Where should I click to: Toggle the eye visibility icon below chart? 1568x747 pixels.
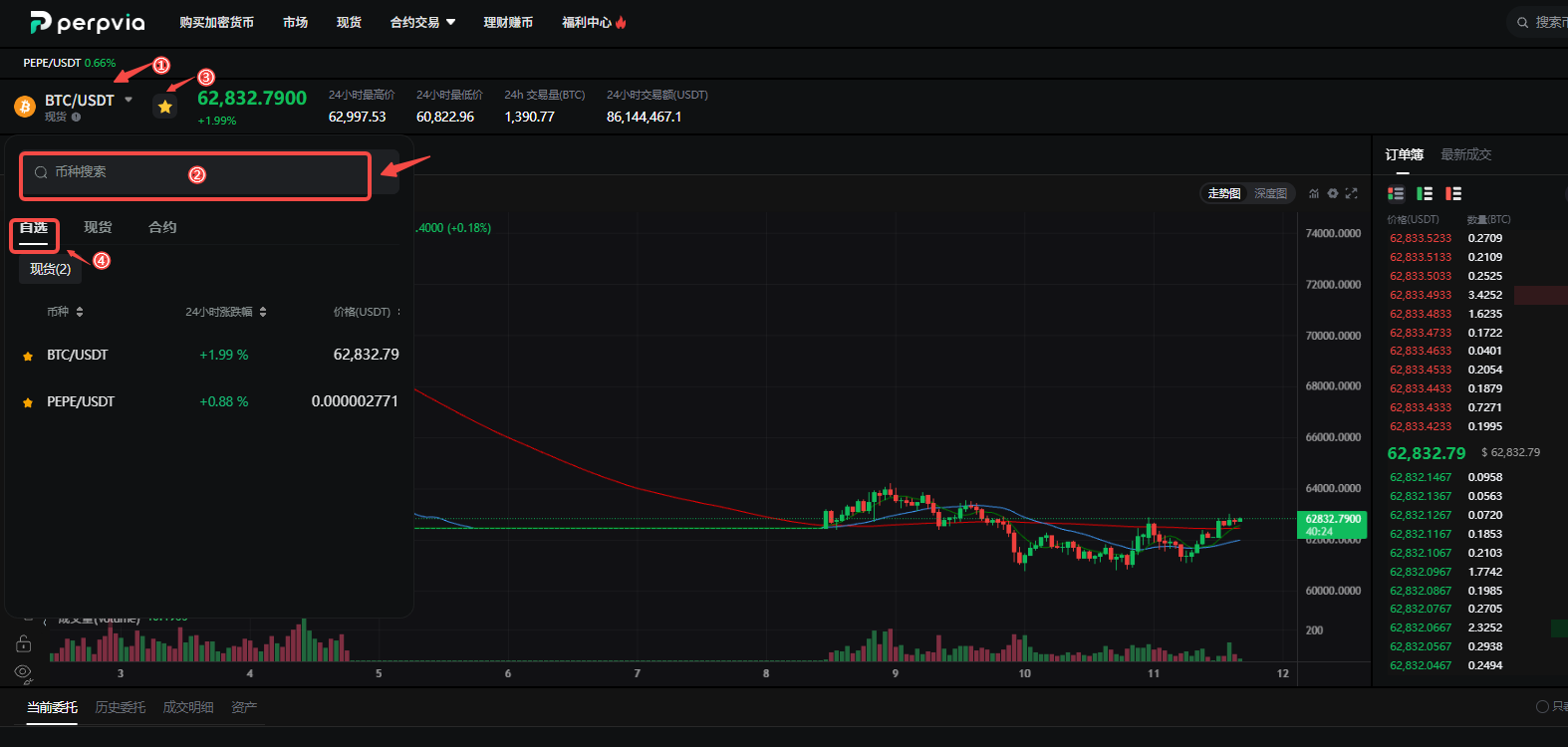point(23,672)
